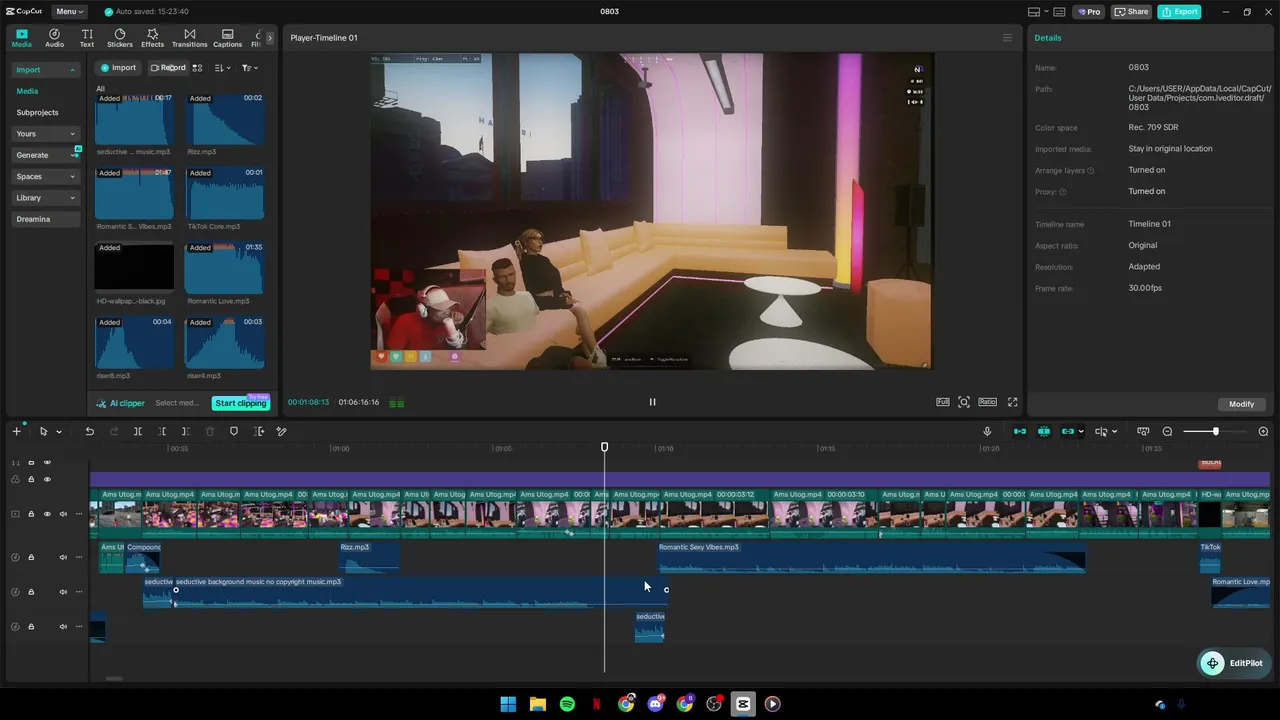The image size is (1280, 720).
Task: Undo the last edit in timeline toolbar
Action: click(x=89, y=431)
